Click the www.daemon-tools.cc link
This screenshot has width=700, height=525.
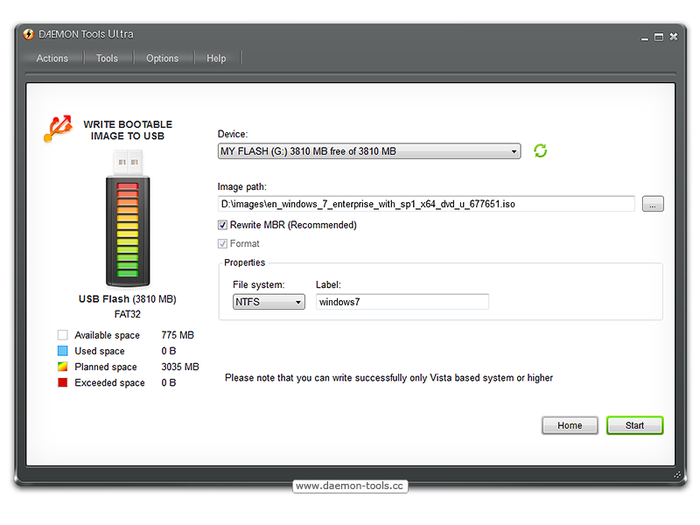pos(350,486)
